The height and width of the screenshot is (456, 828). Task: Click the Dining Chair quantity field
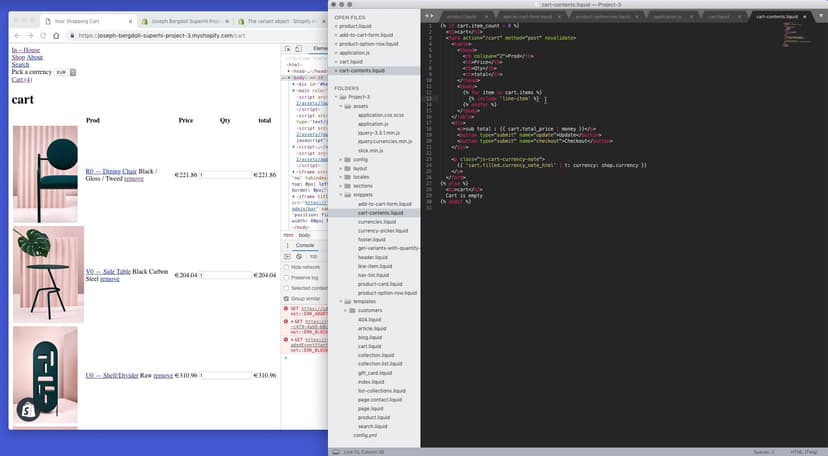[225, 175]
